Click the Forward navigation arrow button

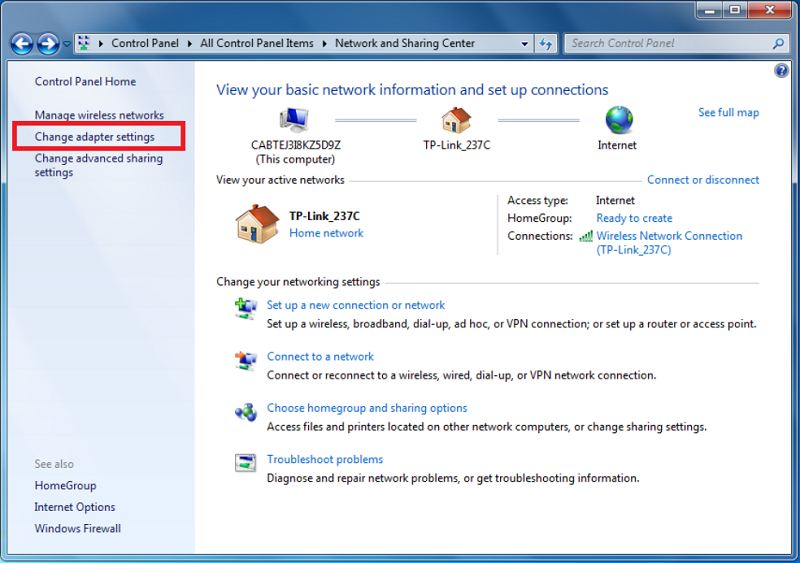48,44
